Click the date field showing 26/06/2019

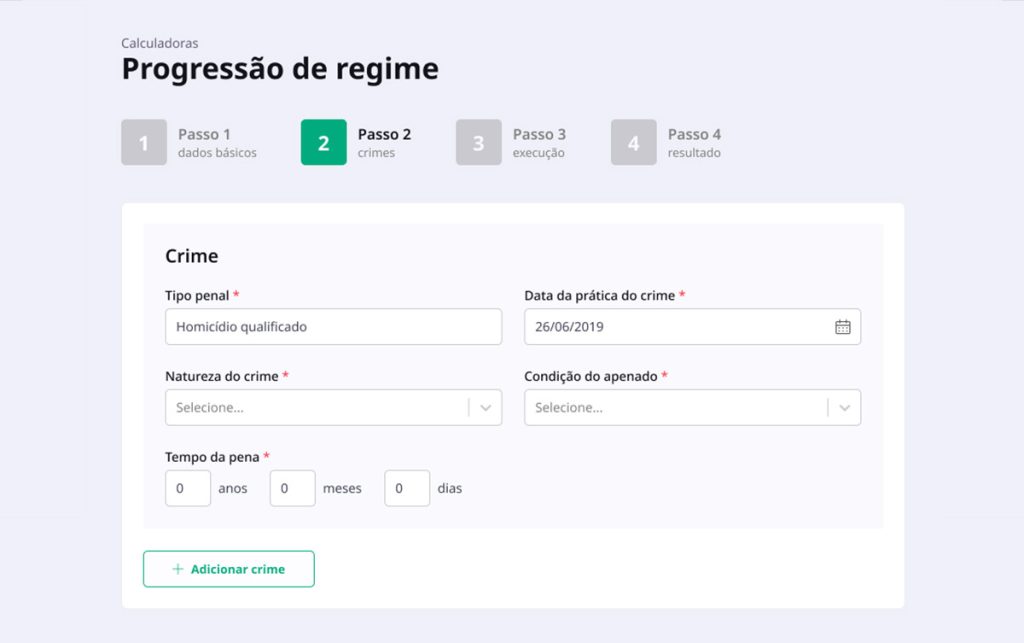click(x=675, y=327)
